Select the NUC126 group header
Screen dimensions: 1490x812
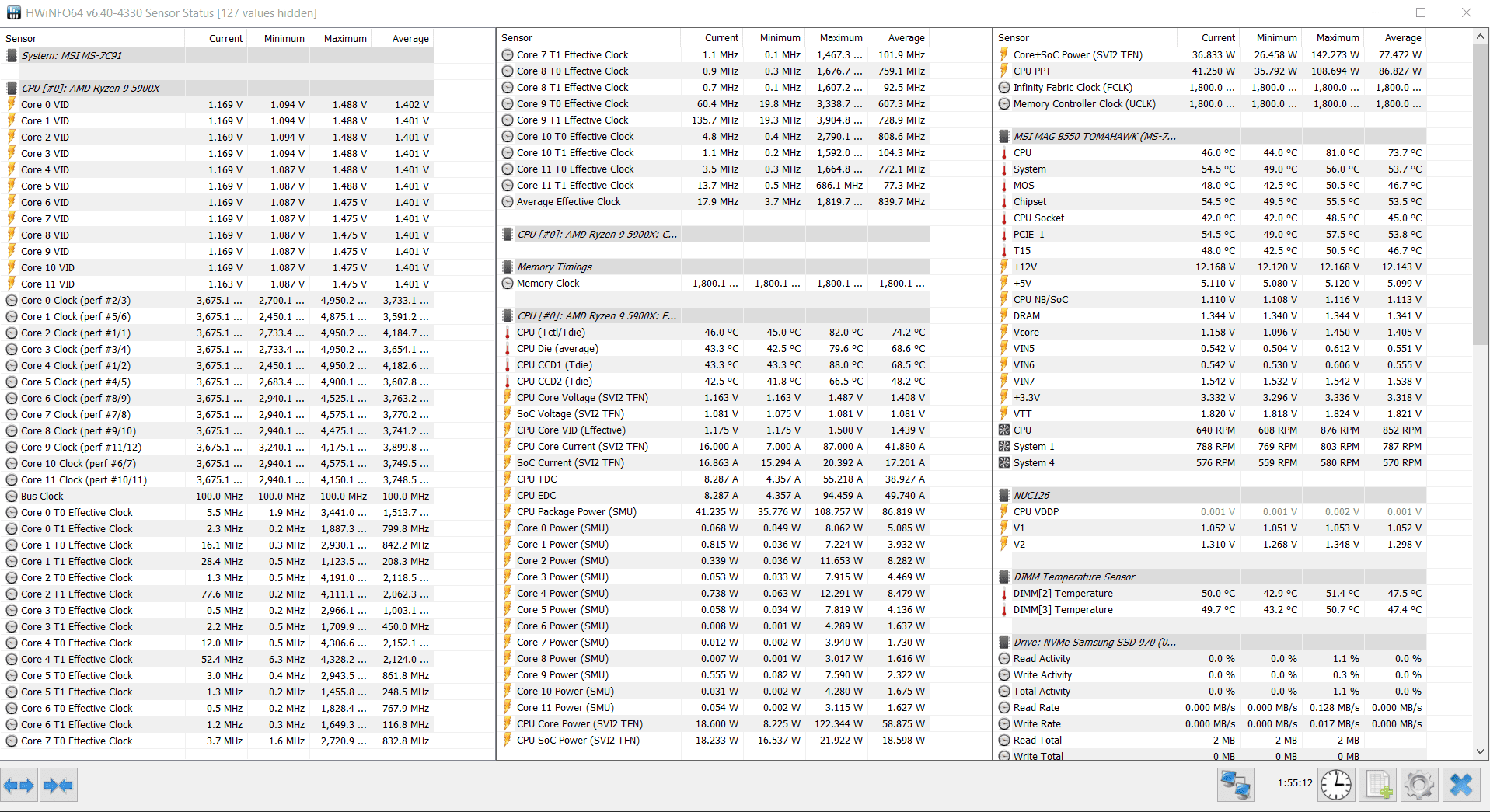pyautogui.click(x=1211, y=495)
